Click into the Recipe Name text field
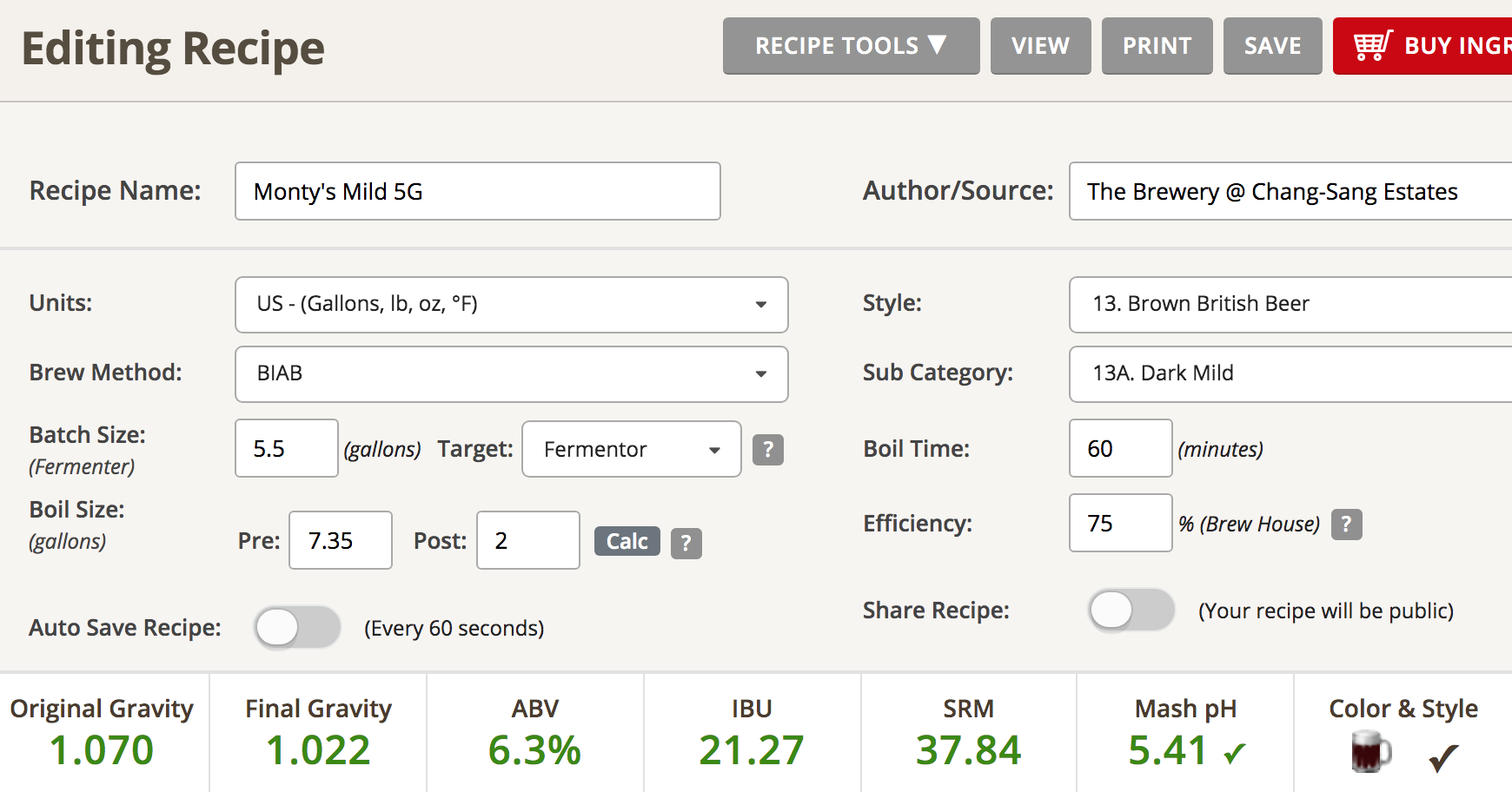 click(477, 191)
